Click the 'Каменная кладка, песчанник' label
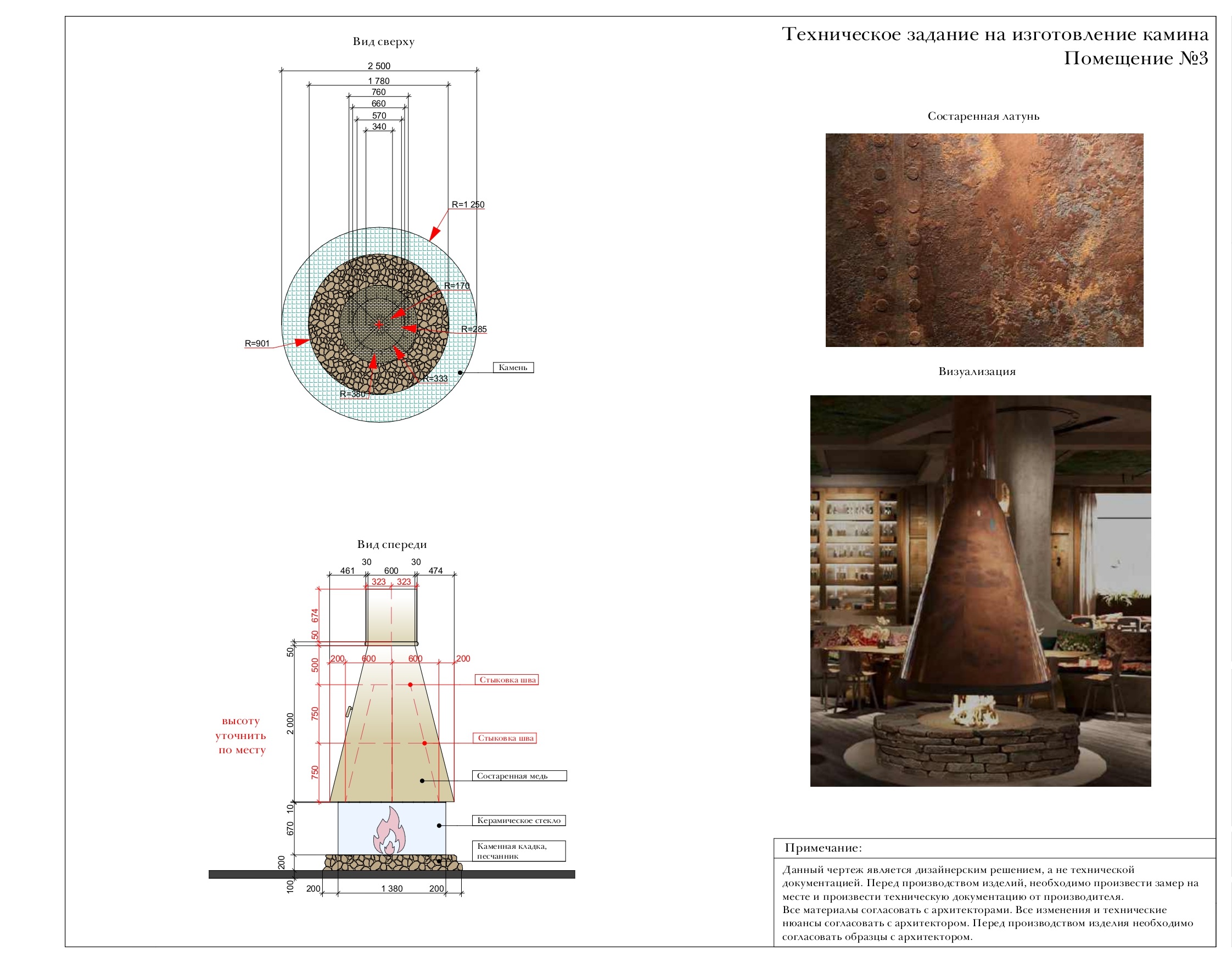The height and width of the screenshot is (963, 1232). click(518, 851)
